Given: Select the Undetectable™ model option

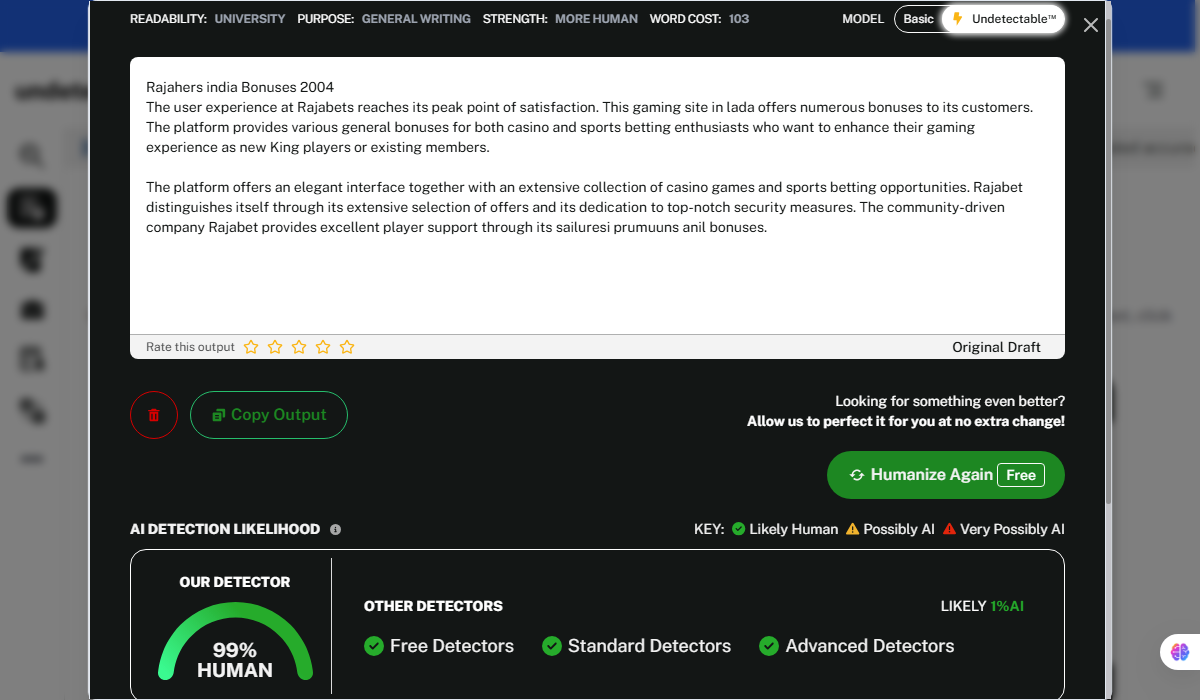Looking at the screenshot, I should click(x=1003, y=19).
